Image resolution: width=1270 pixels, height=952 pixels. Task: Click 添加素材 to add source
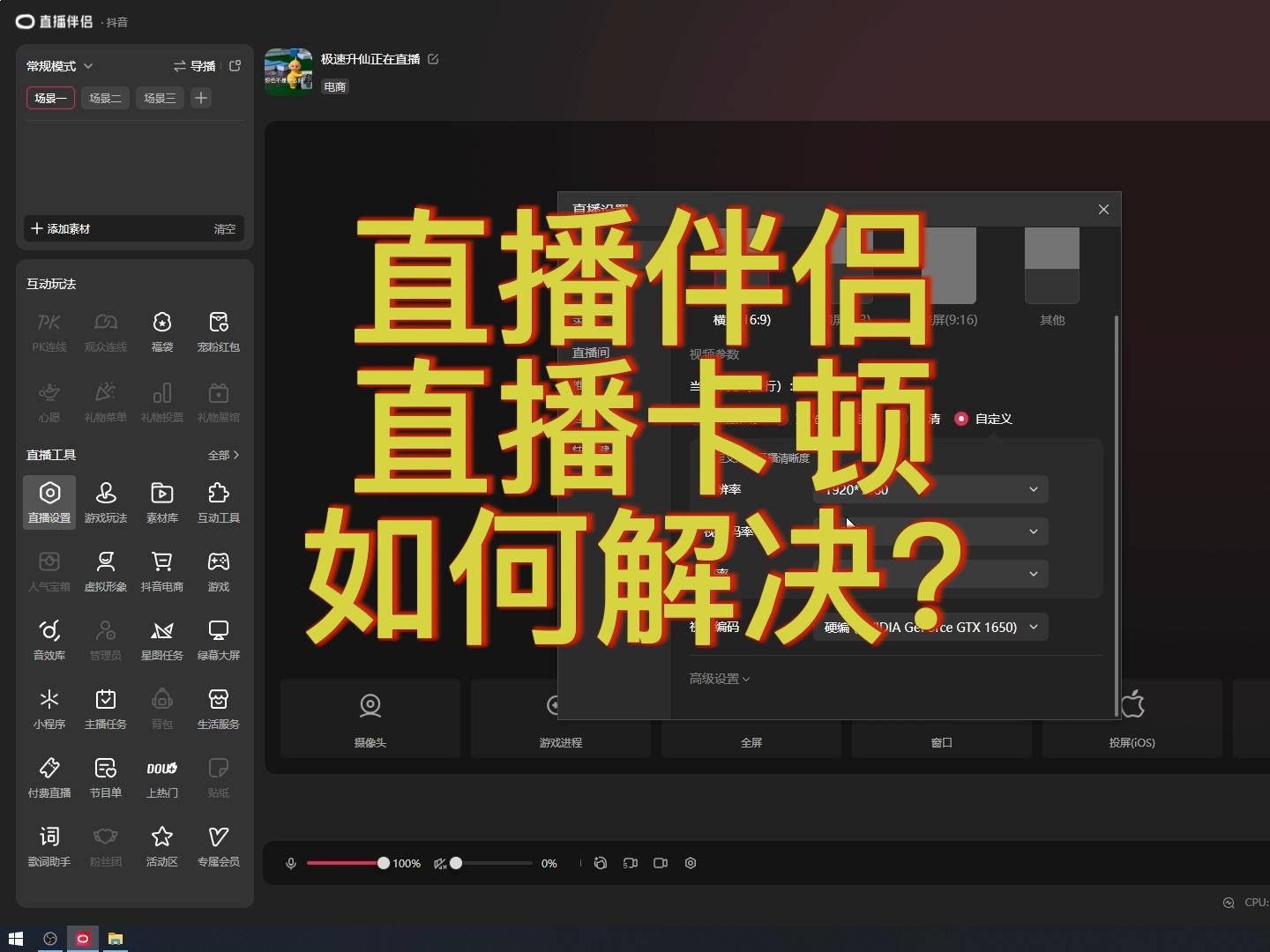(x=60, y=228)
